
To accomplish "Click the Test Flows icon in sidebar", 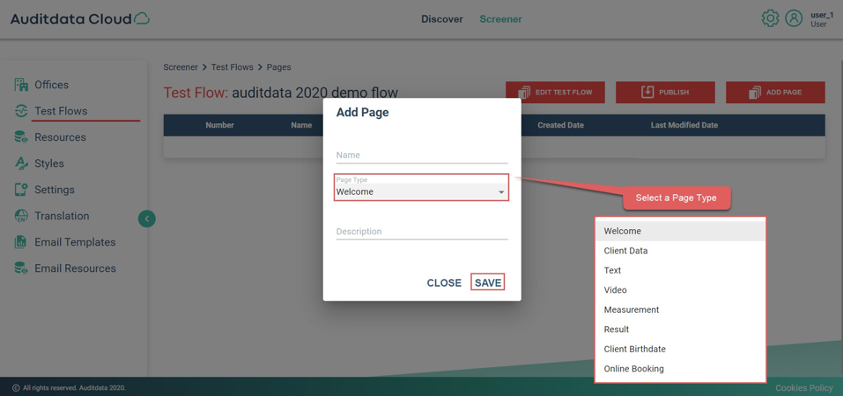I will coord(21,111).
